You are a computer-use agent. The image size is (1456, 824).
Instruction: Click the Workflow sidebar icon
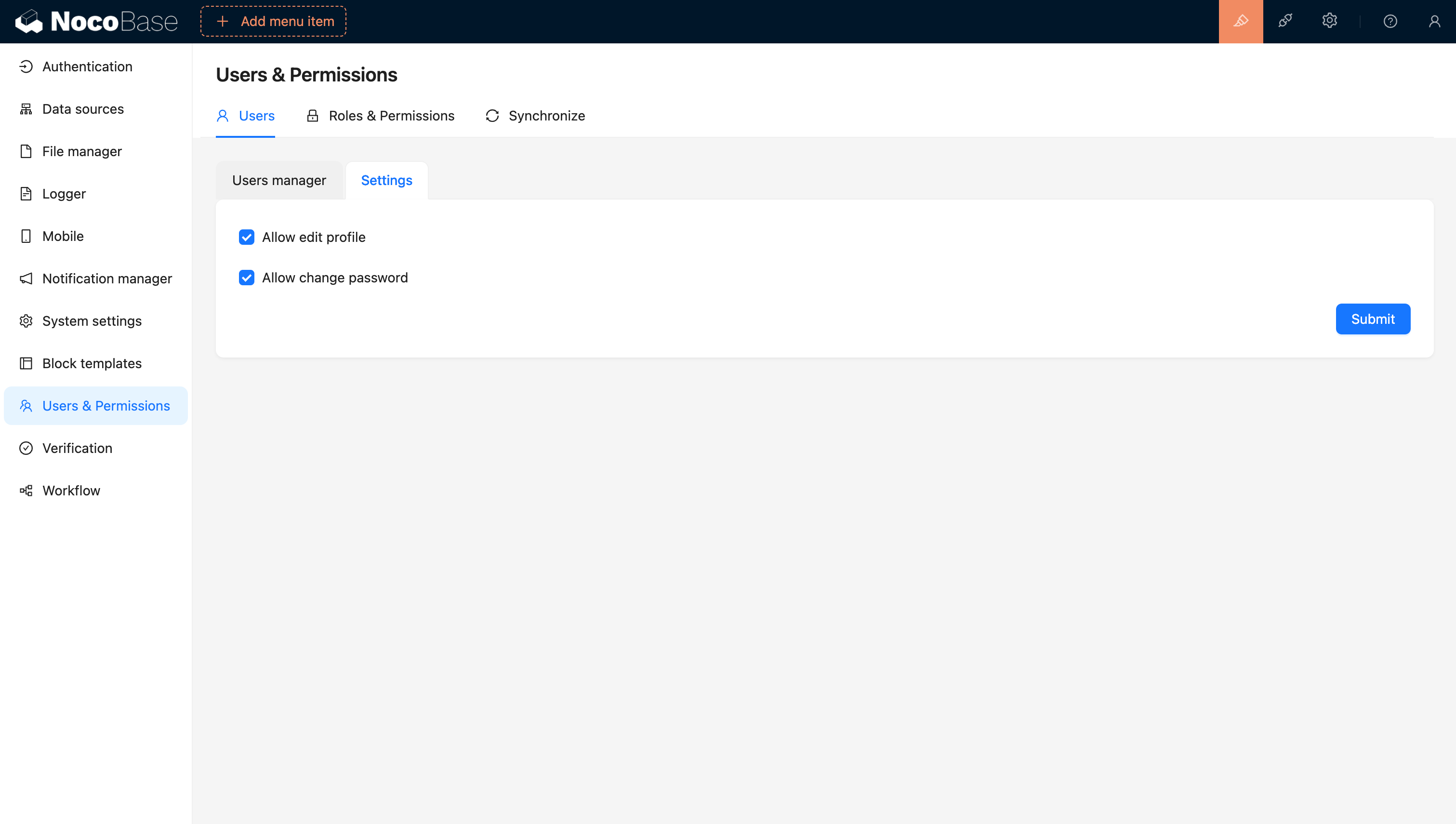pyautogui.click(x=26, y=491)
